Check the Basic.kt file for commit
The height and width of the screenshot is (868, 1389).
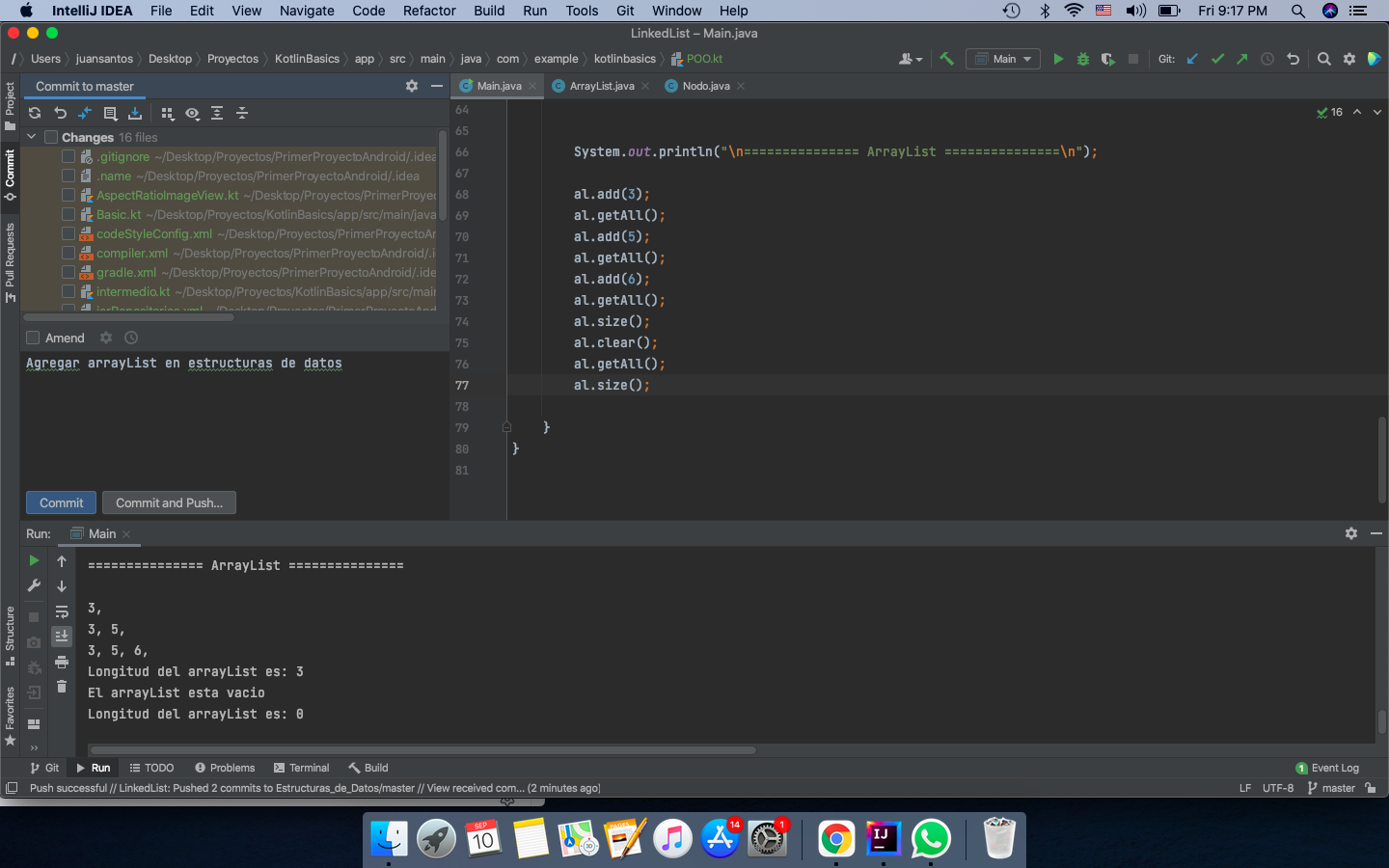[x=68, y=214]
